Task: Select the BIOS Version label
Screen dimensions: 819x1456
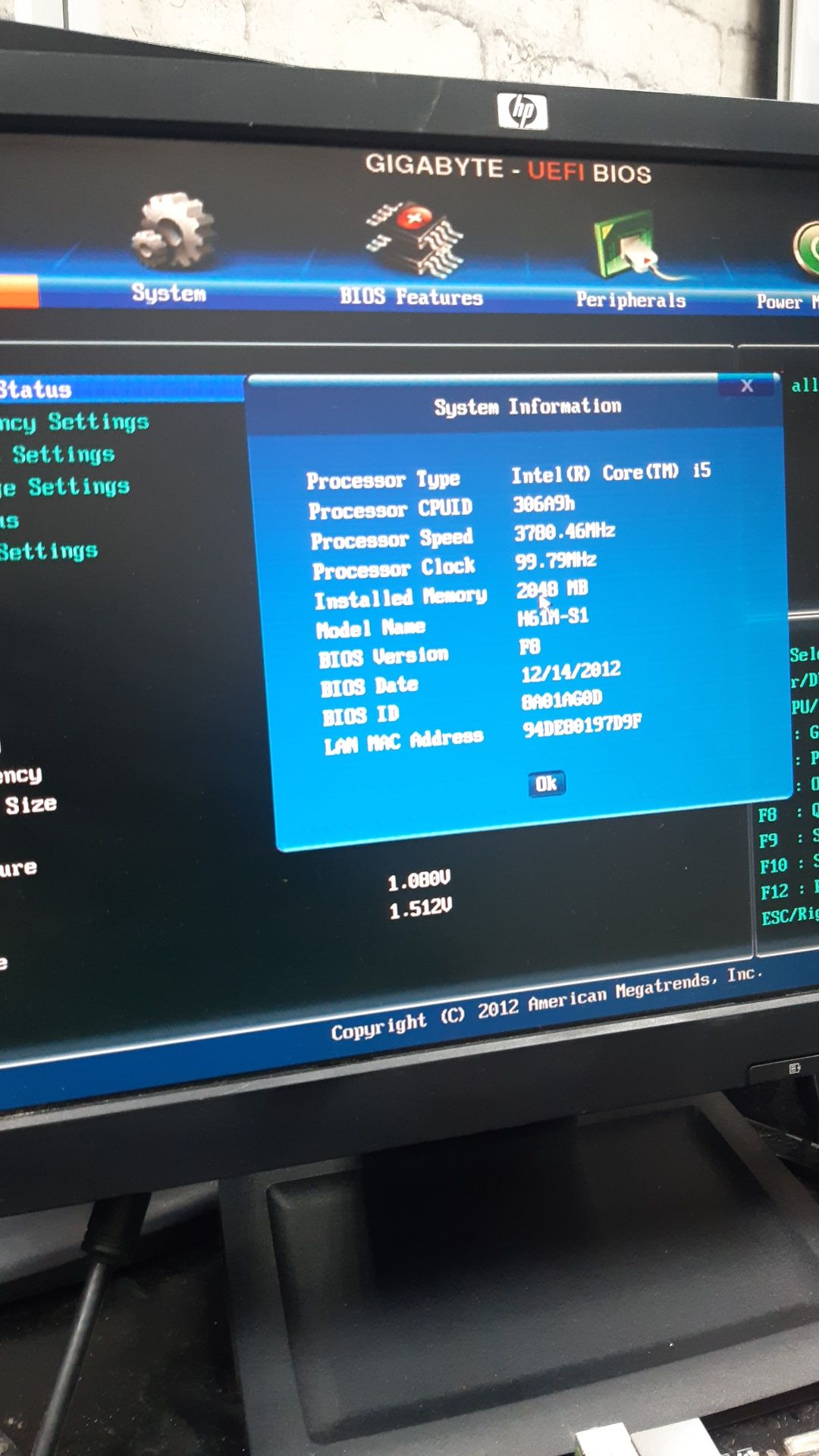Action: [x=384, y=657]
